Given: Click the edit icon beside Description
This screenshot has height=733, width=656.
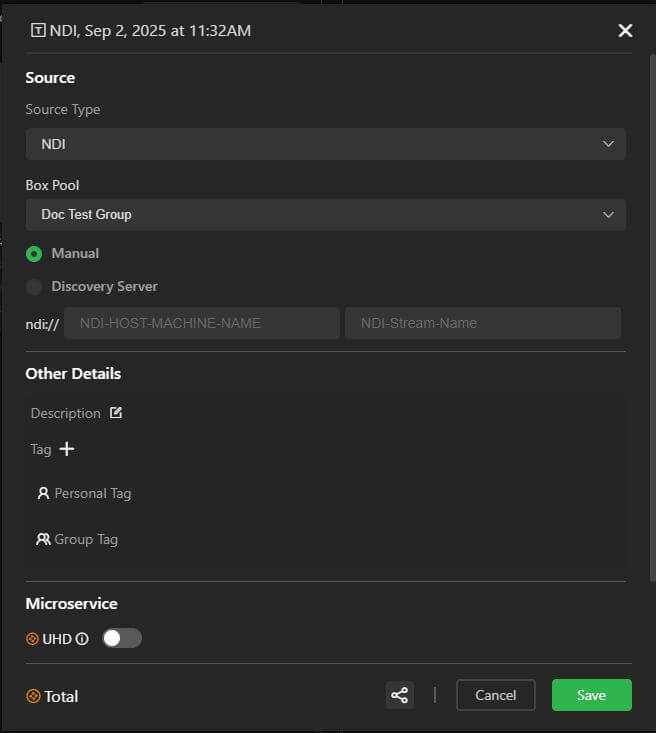Looking at the screenshot, I should click(x=116, y=413).
